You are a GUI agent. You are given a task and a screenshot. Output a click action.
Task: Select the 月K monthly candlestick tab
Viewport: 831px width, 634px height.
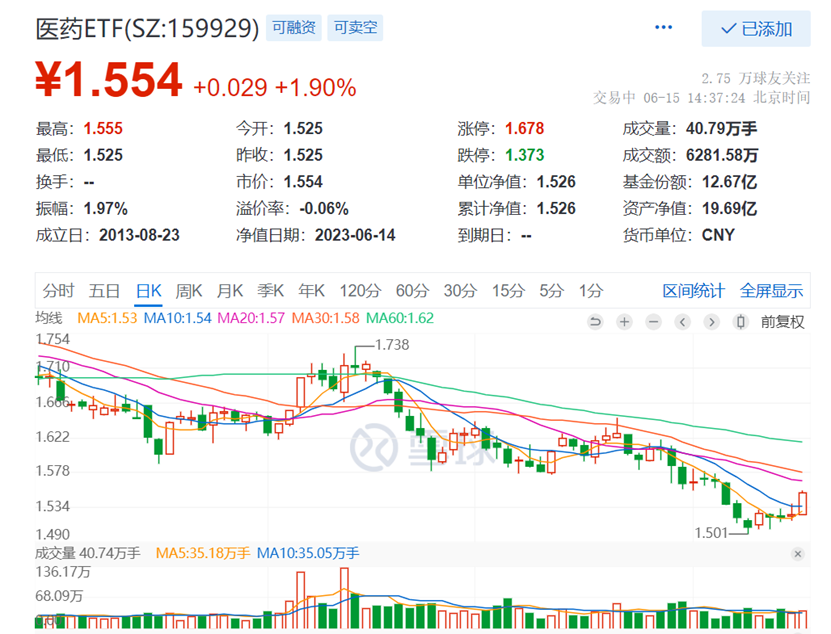click(229, 290)
